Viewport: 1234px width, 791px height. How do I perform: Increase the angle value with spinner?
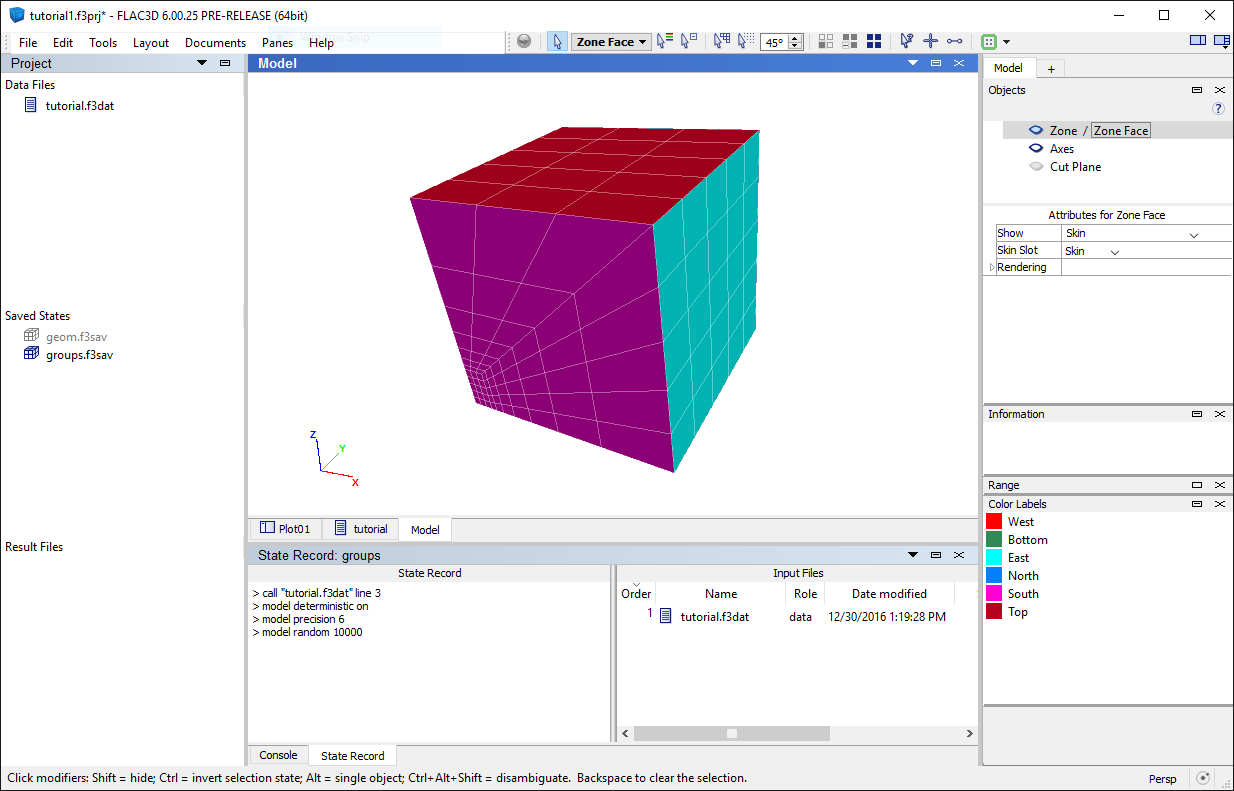point(795,38)
